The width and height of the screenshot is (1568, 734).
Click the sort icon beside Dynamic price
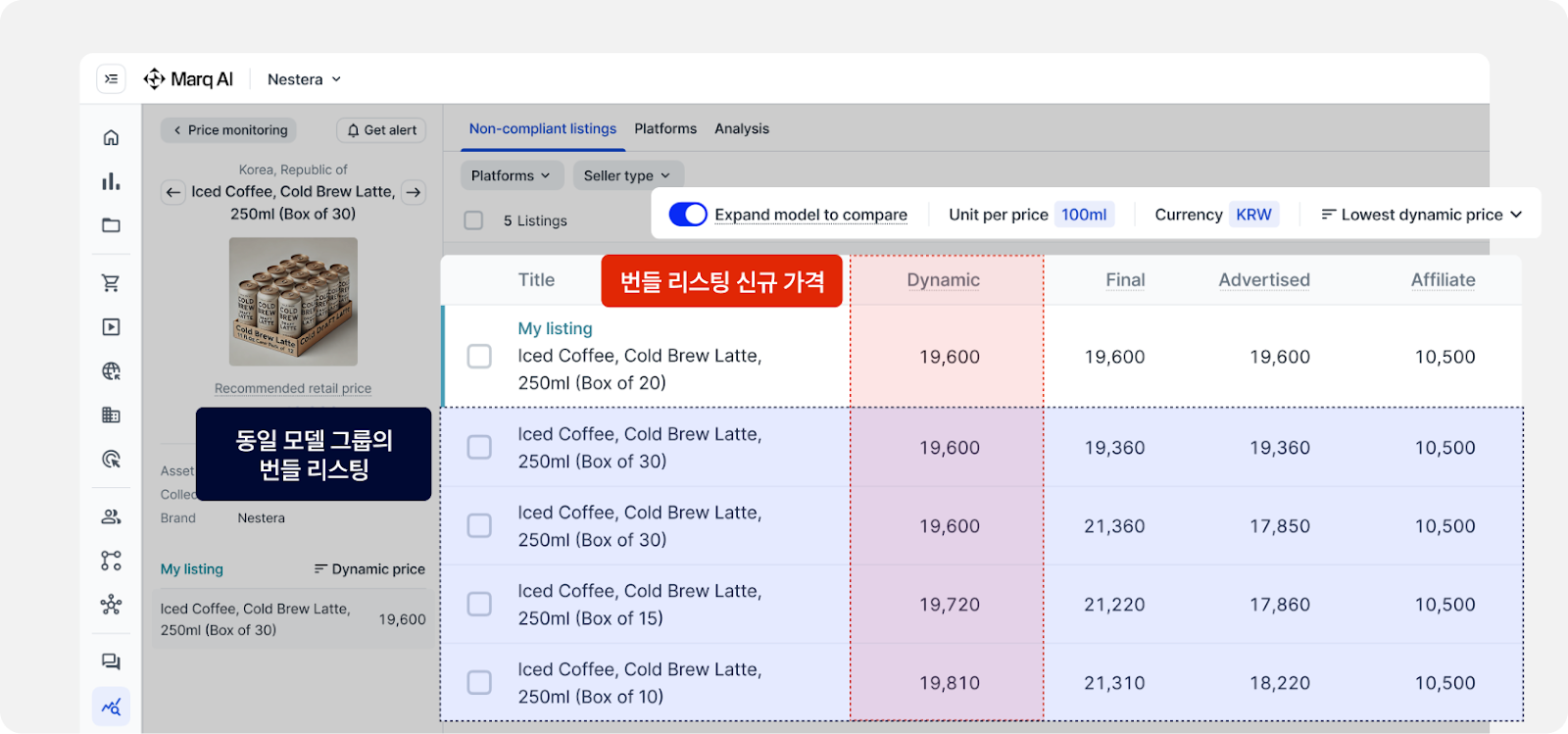click(320, 569)
